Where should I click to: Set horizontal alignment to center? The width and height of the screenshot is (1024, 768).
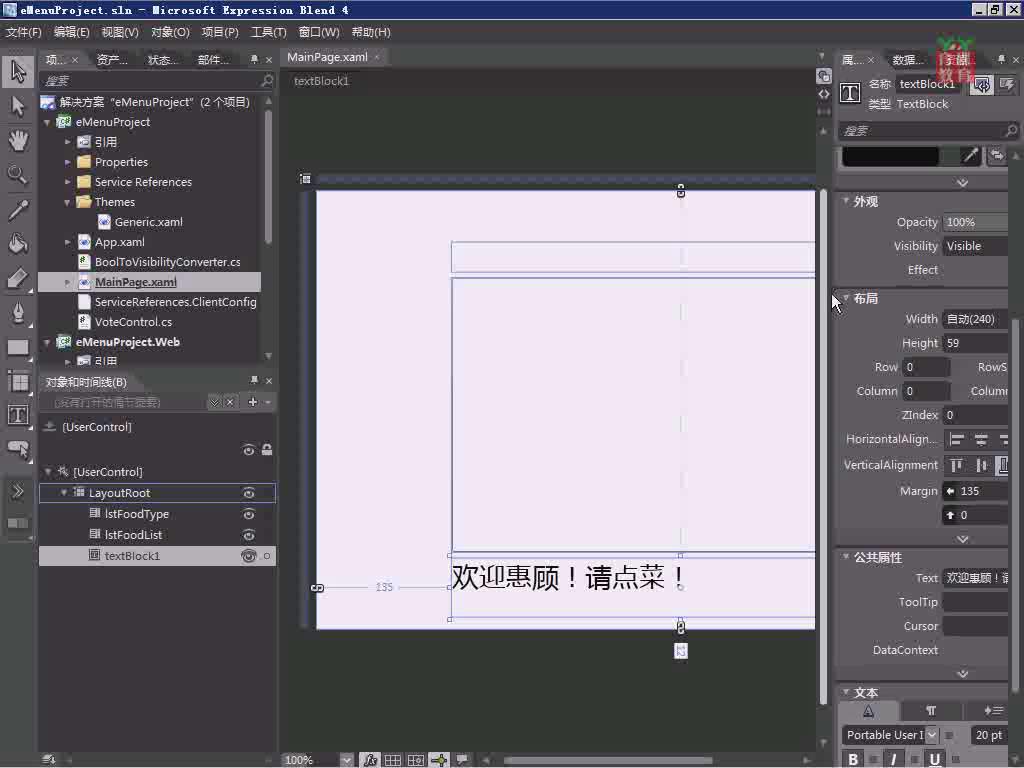point(981,440)
